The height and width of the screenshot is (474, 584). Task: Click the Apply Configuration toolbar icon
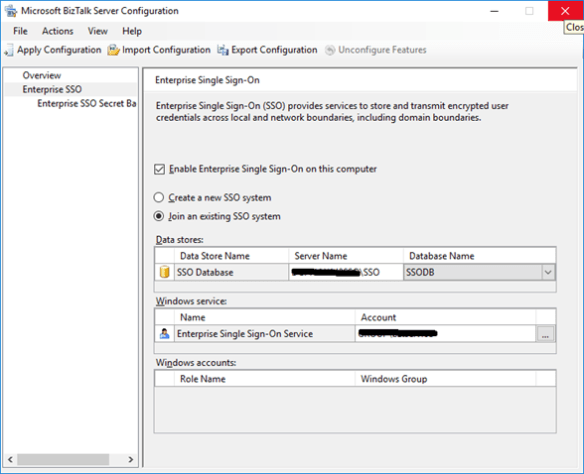pos(9,50)
